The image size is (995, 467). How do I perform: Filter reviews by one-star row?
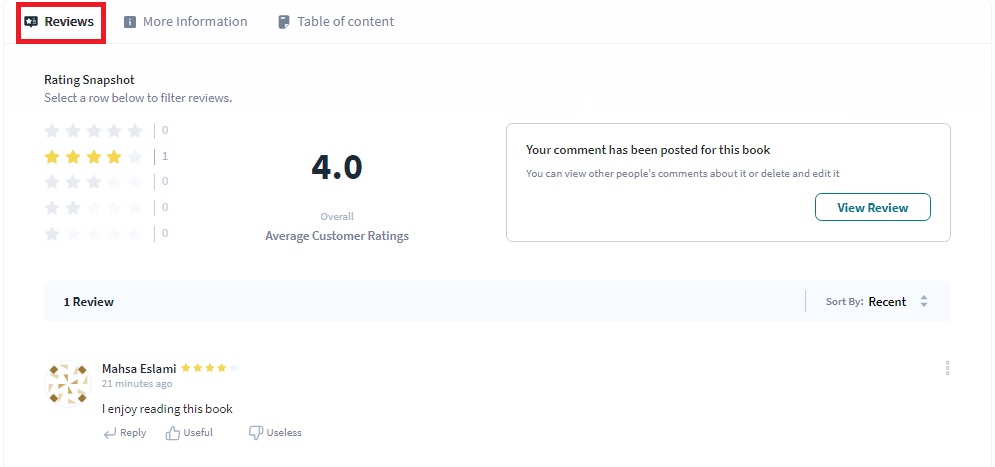coord(96,234)
